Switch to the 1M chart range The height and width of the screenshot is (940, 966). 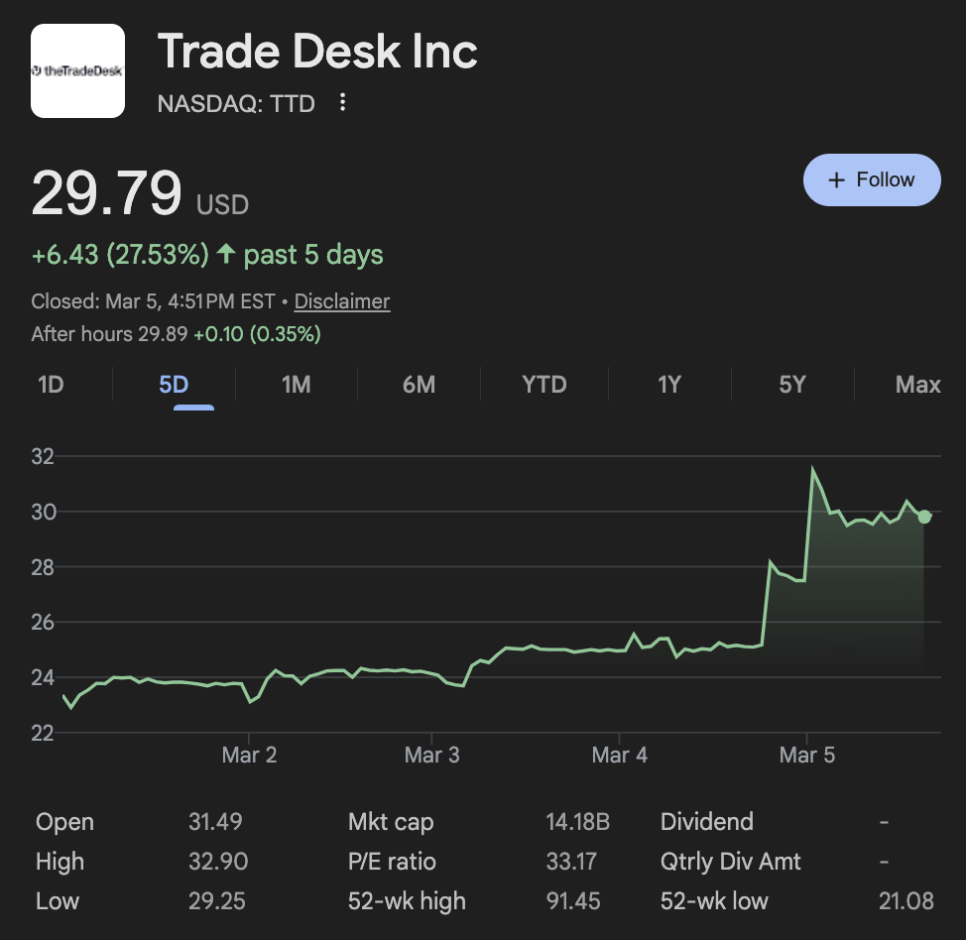pyautogui.click(x=296, y=384)
